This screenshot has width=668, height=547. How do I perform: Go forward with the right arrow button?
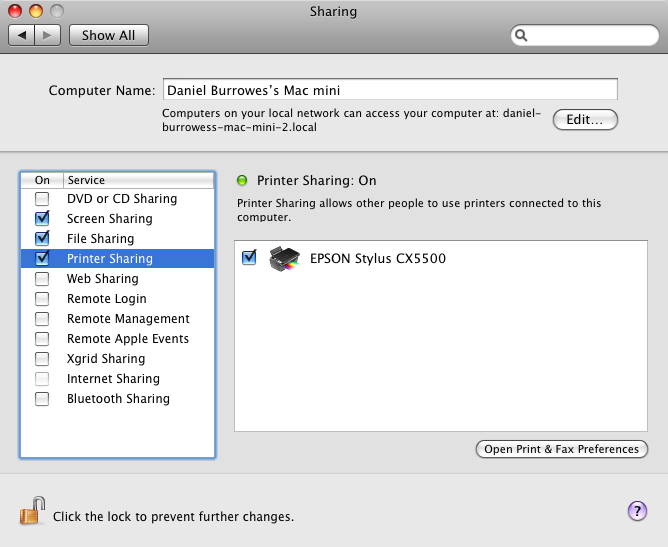coord(47,35)
